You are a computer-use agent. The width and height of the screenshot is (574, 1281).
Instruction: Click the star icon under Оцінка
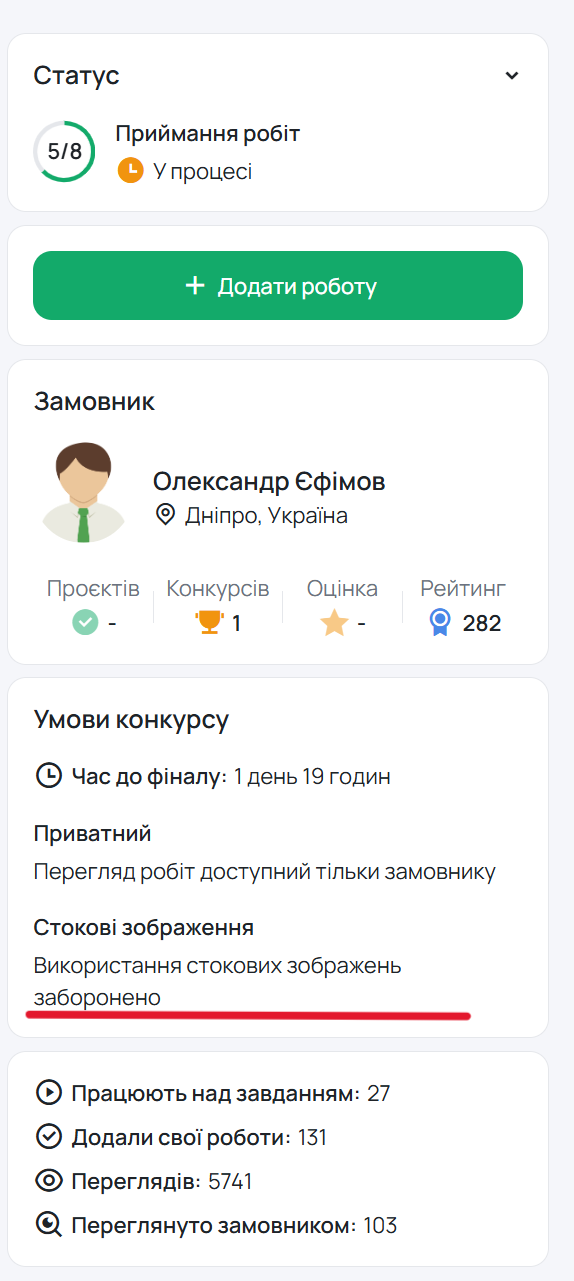pos(334,623)
